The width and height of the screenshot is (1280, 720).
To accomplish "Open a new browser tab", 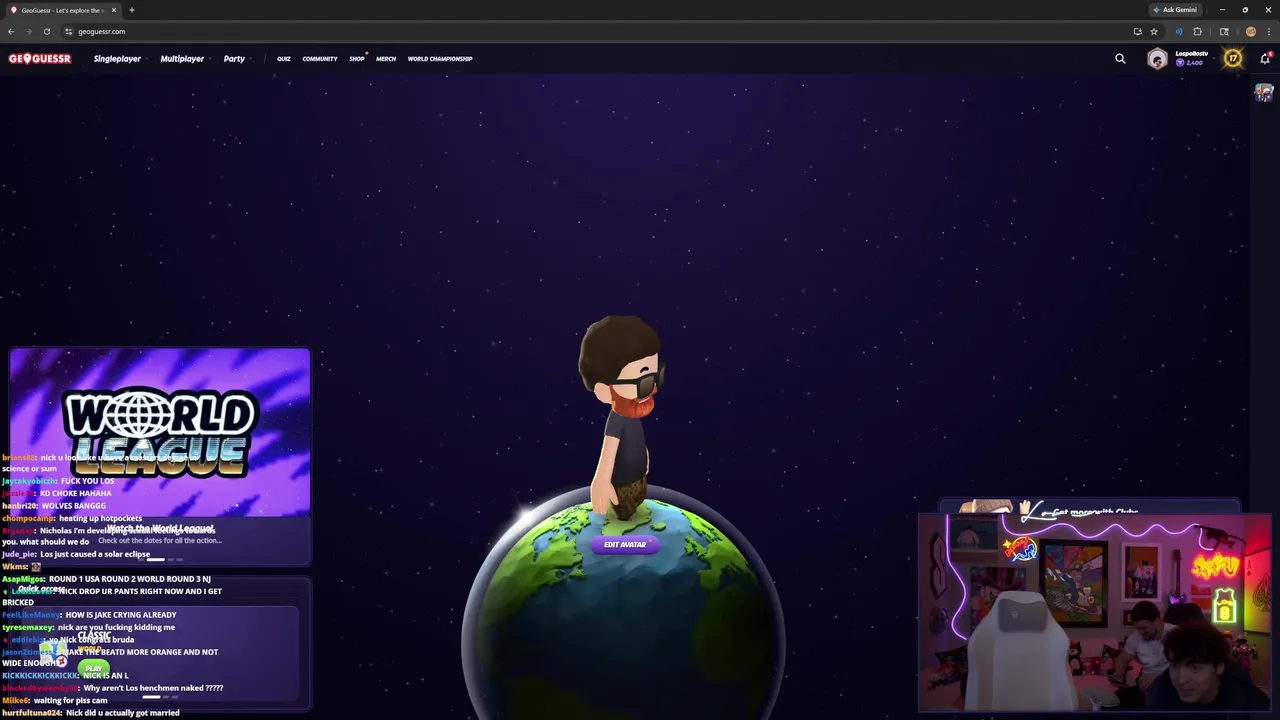I will tap(131, 10).
